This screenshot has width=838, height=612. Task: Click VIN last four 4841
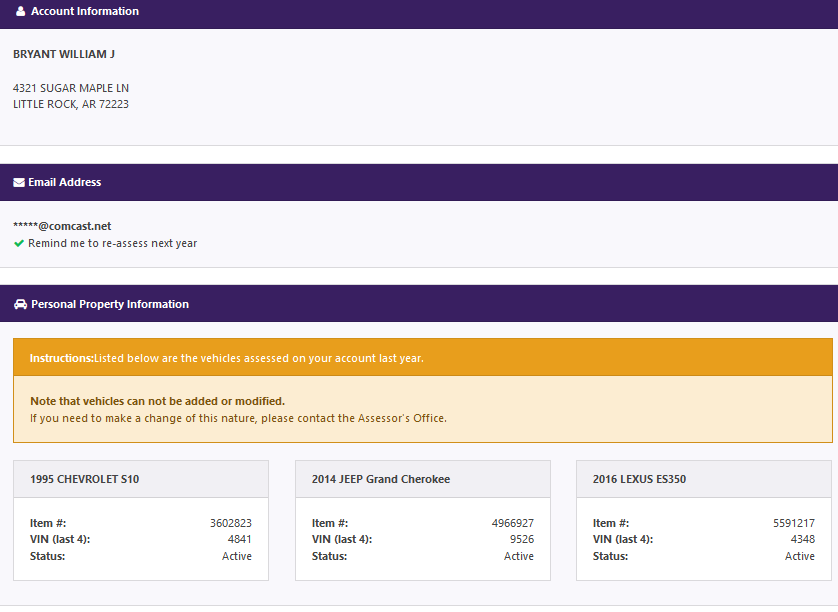(239, 539)
